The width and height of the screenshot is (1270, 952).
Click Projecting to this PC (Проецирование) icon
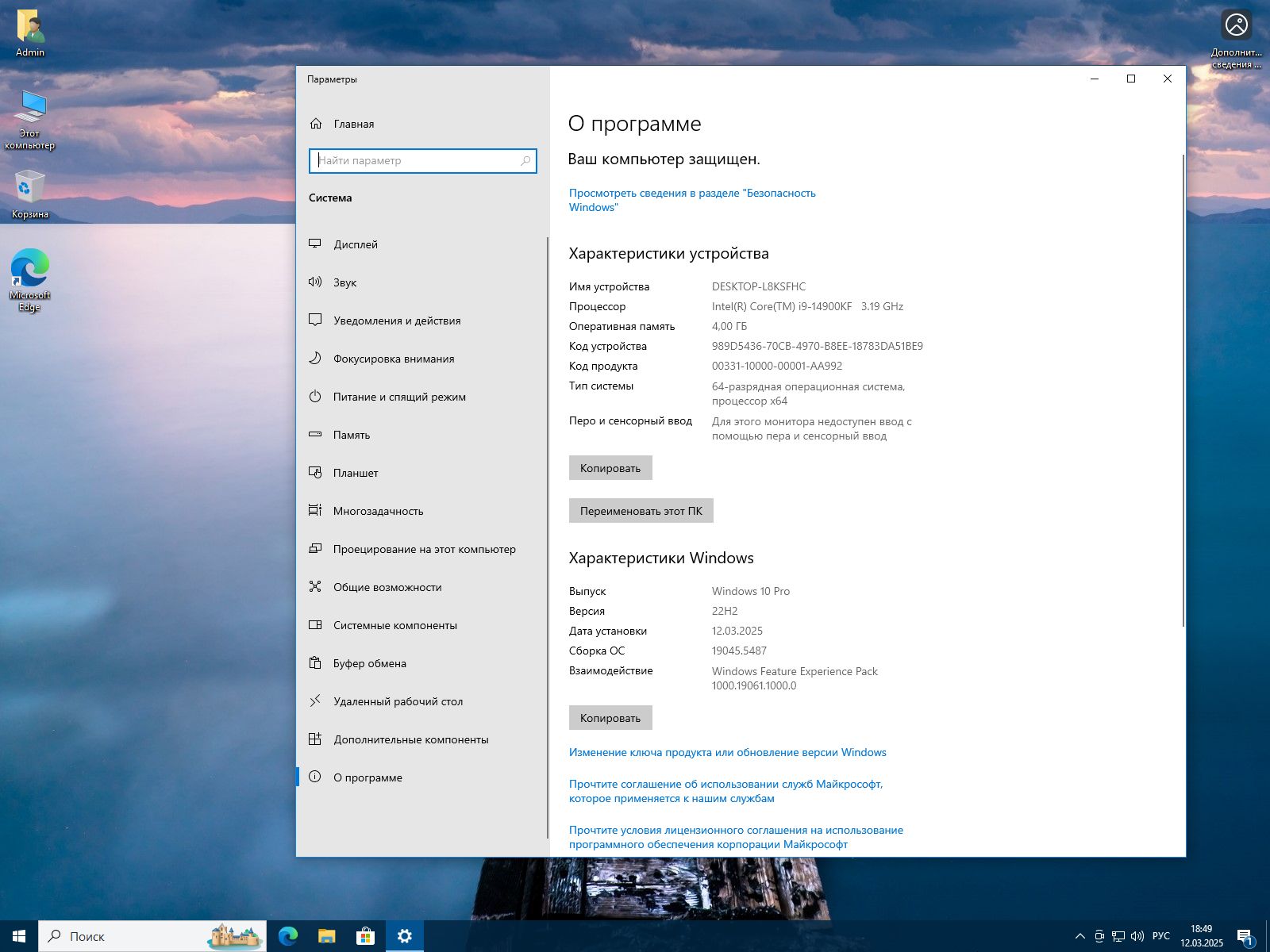pos(315,548)
